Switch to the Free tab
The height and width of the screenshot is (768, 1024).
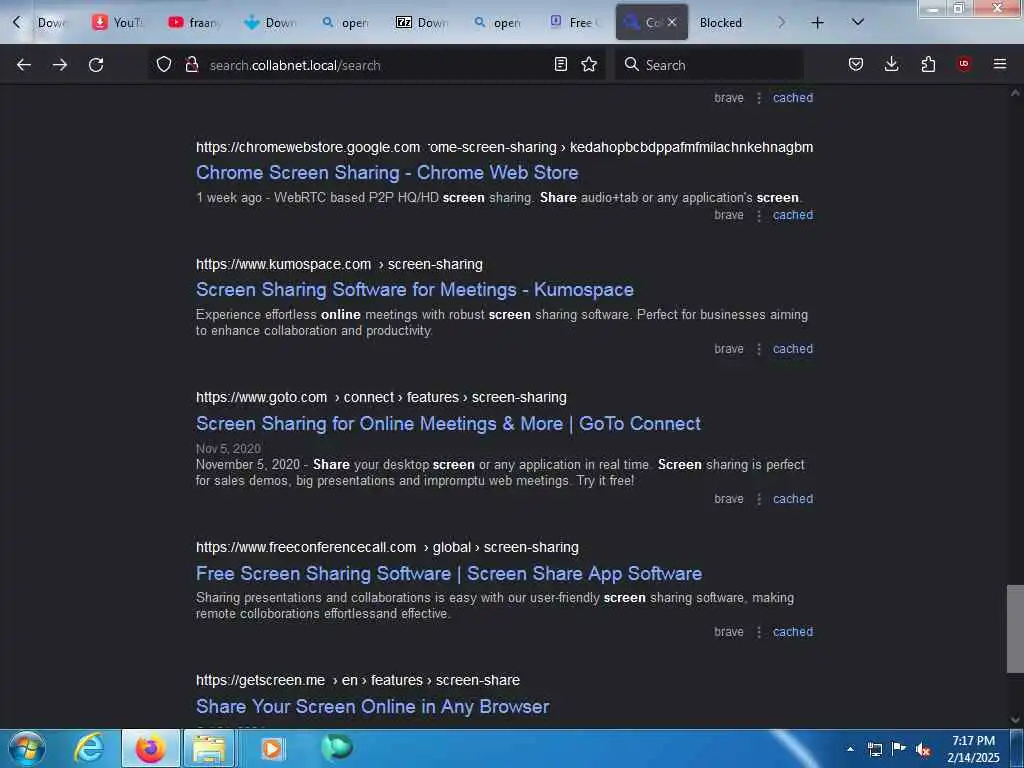[574, 23]
